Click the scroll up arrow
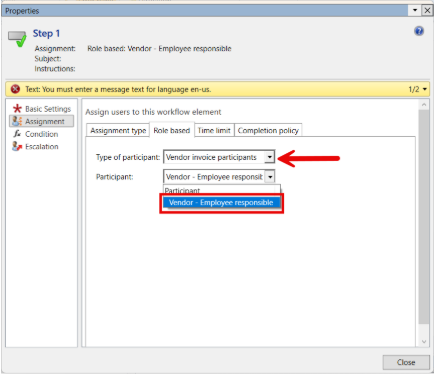Screen dimensions: 434x377 point(424,105)
